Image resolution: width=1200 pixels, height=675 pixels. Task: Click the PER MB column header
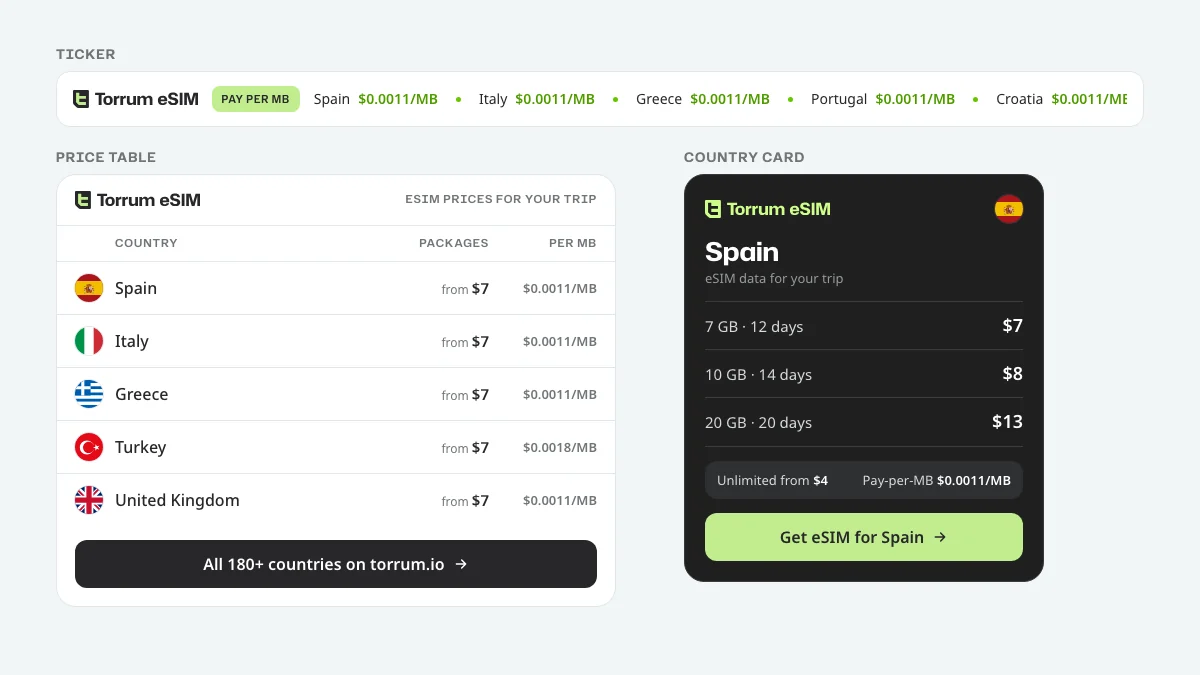(x=573, y=243)
